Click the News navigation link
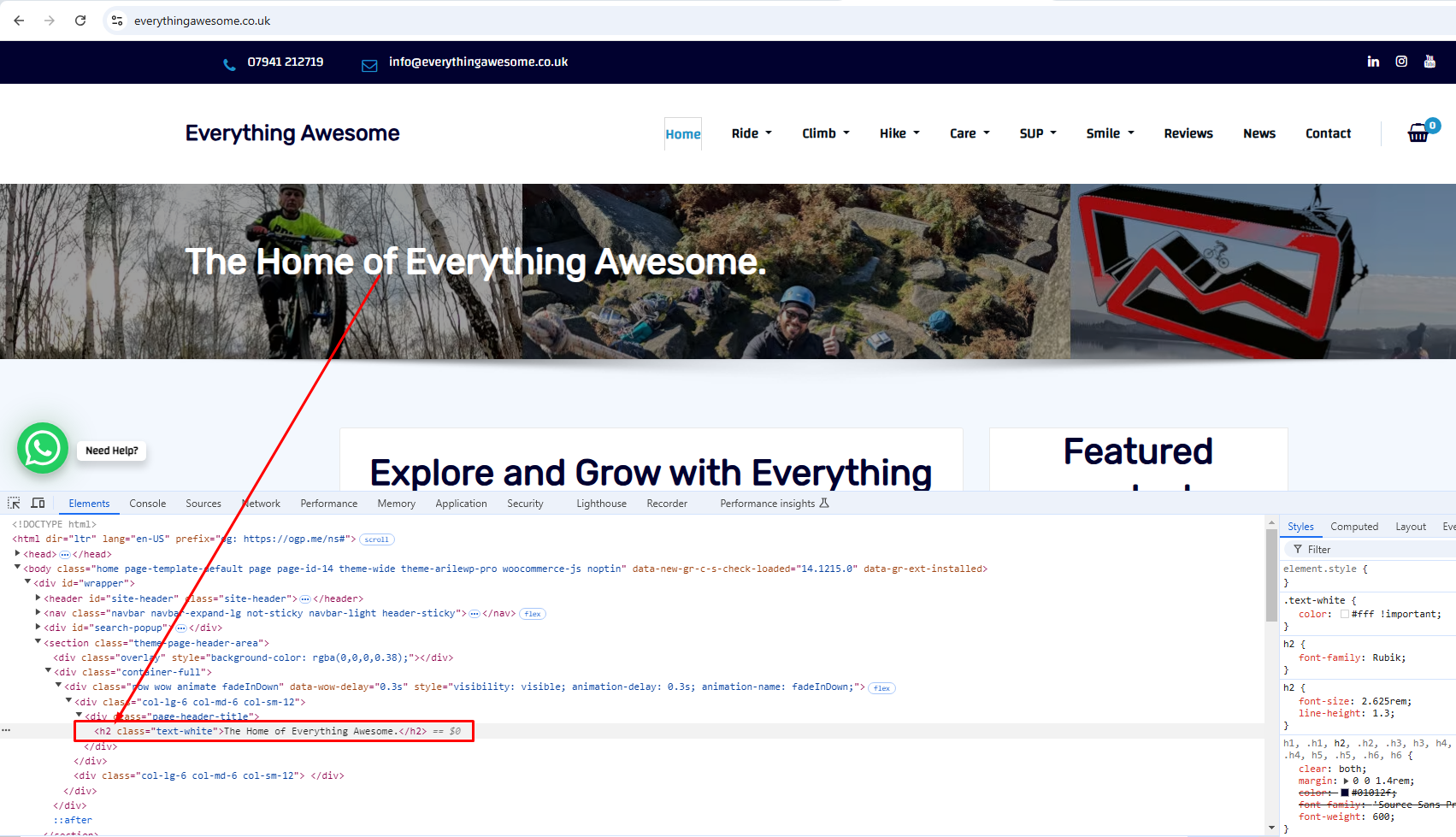Image resolution: width=1456 pixels, height=837 pixels. tap(1259, 133)
